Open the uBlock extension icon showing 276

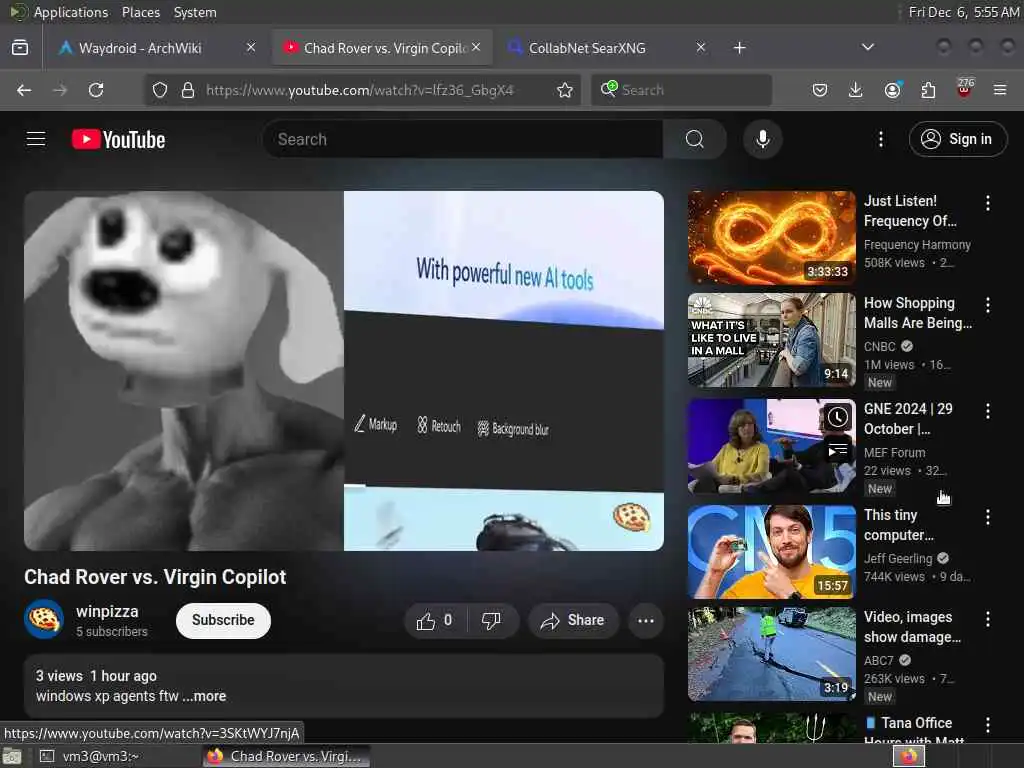(x=965, y=88)
